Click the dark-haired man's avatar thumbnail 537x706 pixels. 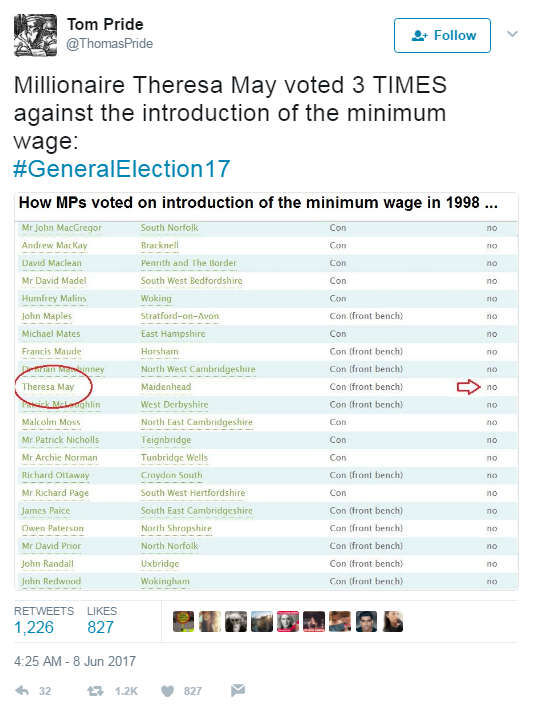[366, 622]
